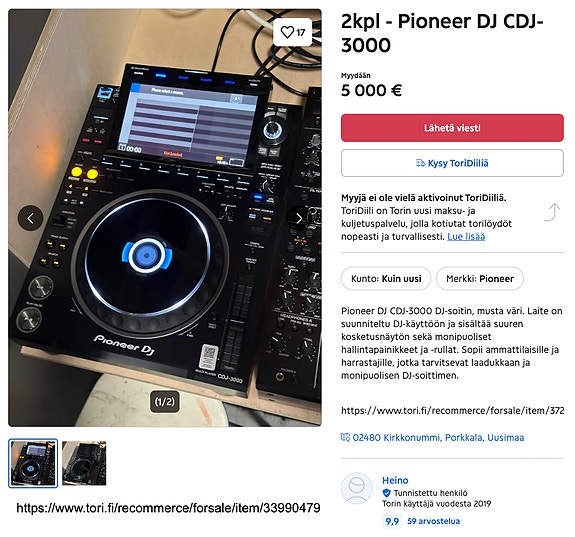This screenshot has height=537, width=575.
Task: Click the image counter (1/2) badge
Action: point(165,402)
